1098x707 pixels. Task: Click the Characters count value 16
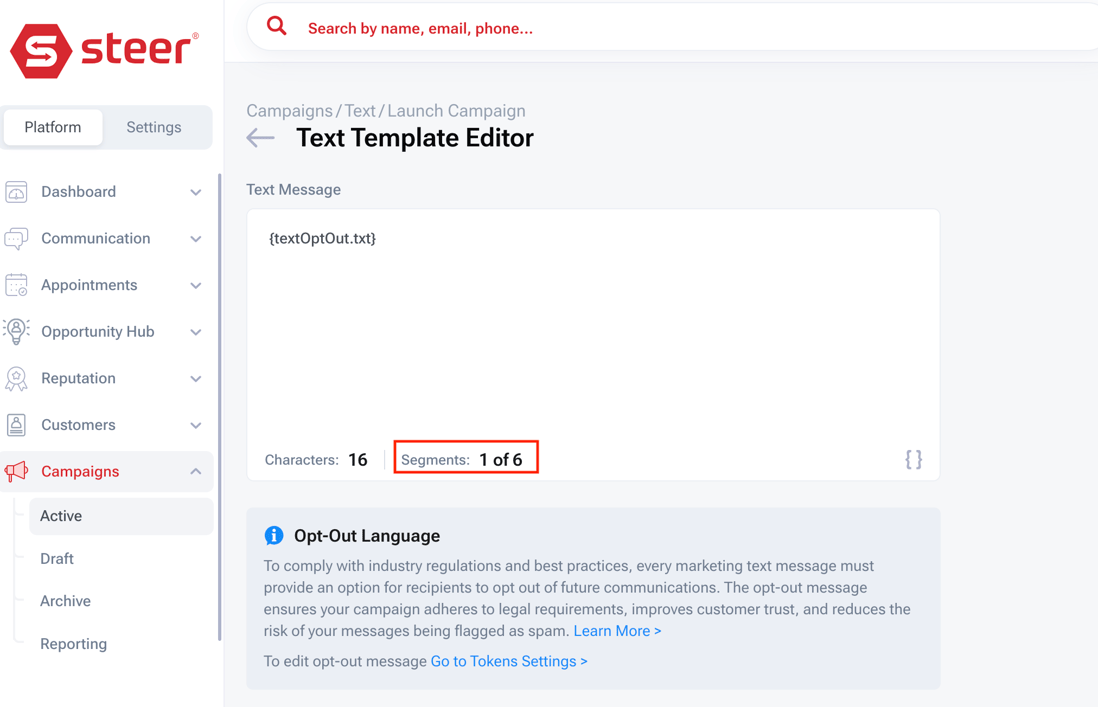[358, 459]
